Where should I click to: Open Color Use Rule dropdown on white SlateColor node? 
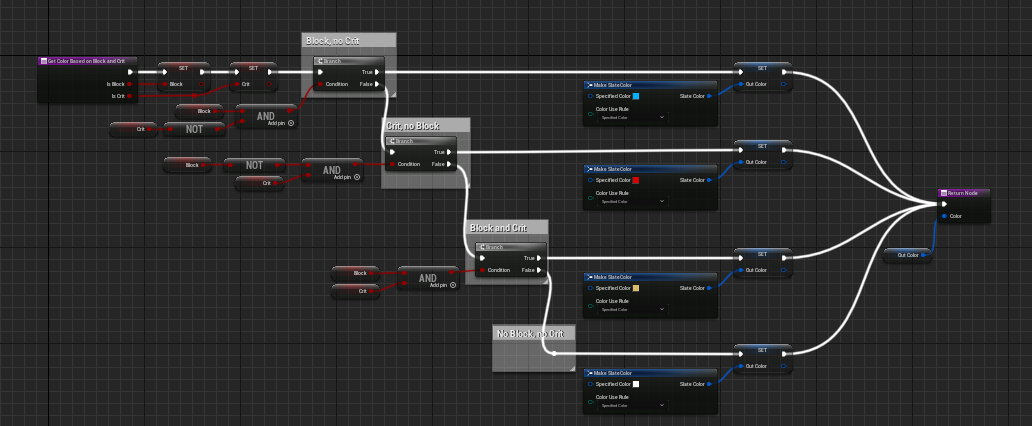coord(632,405)
